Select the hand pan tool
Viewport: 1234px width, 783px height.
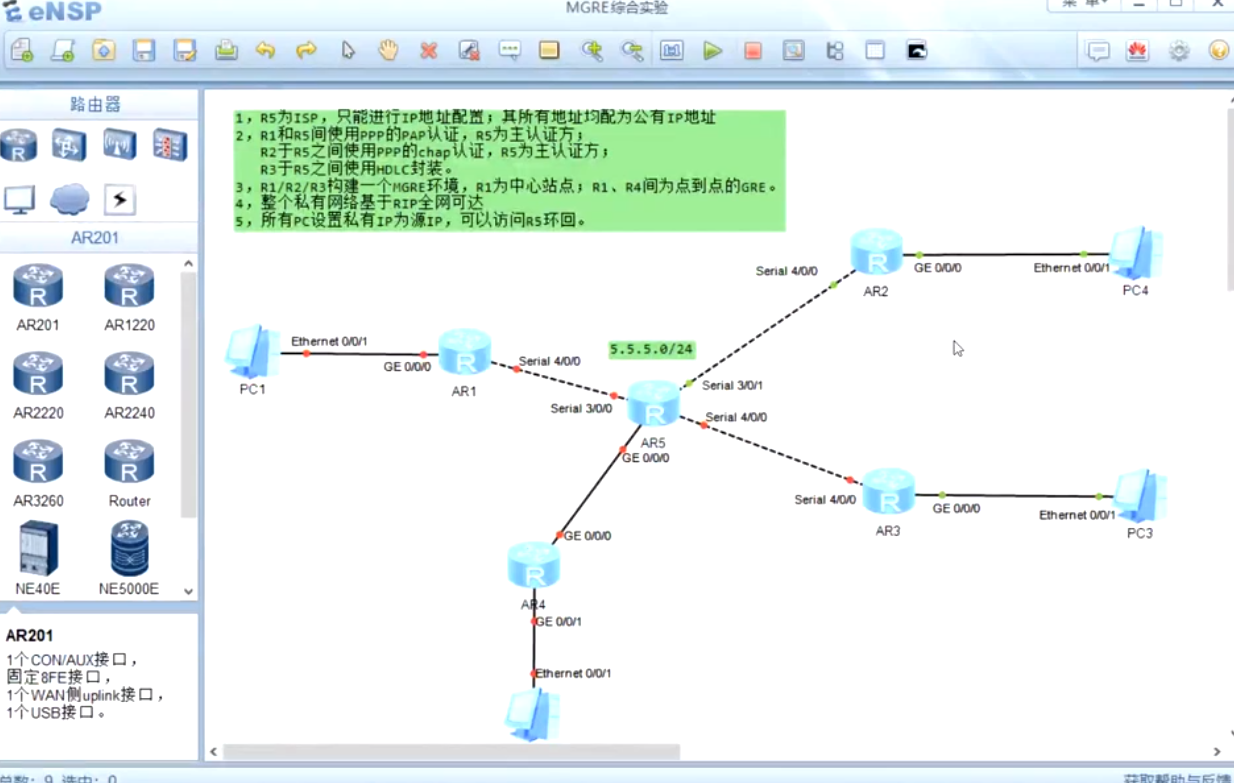pyautogui.click(x=388, y=49)
